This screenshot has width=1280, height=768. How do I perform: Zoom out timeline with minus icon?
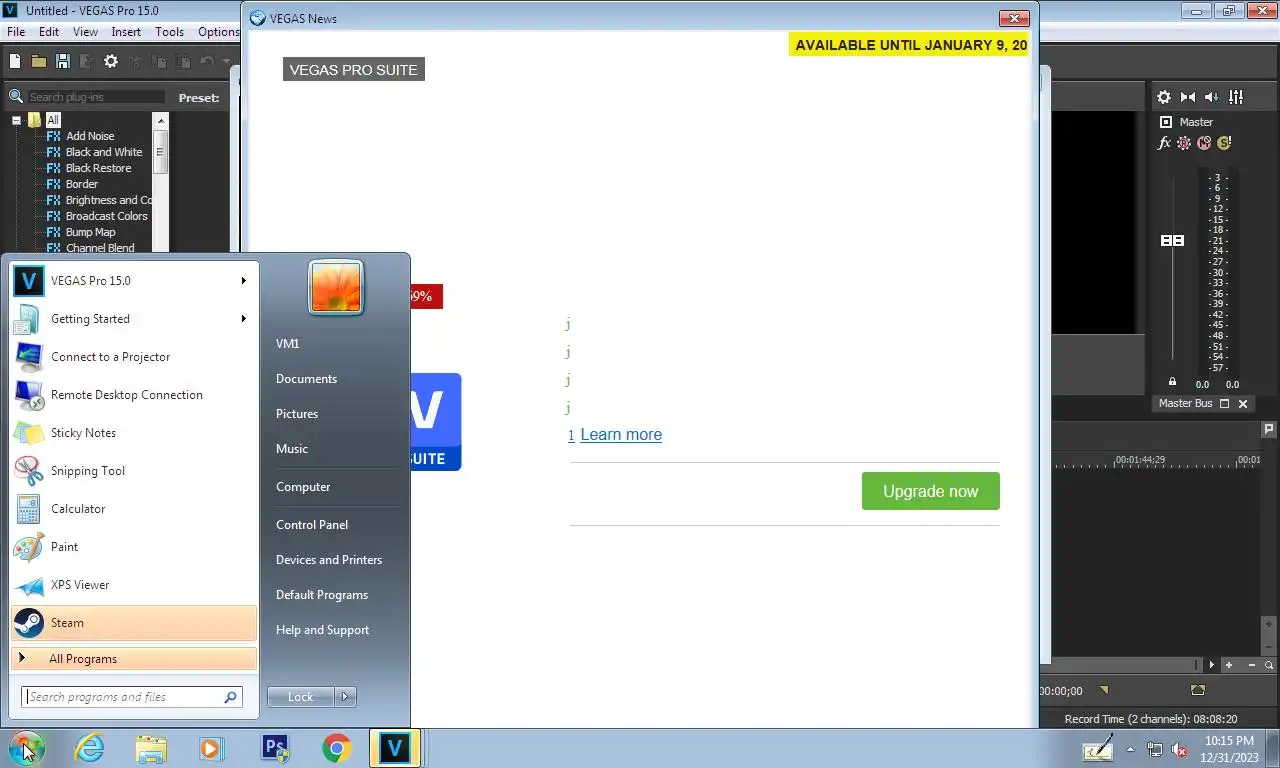(x=1253, y=665)
